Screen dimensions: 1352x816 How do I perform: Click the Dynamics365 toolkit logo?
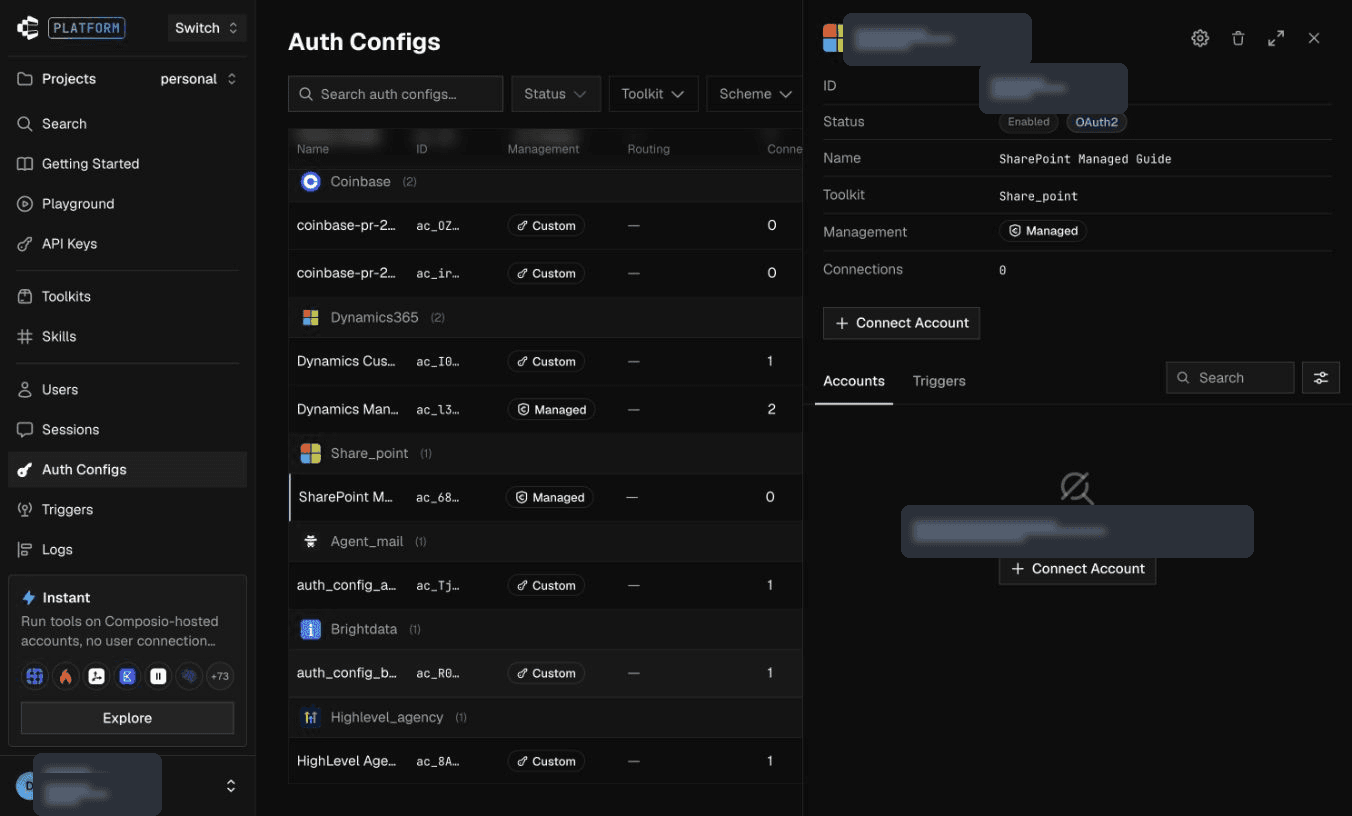point(310,317)
